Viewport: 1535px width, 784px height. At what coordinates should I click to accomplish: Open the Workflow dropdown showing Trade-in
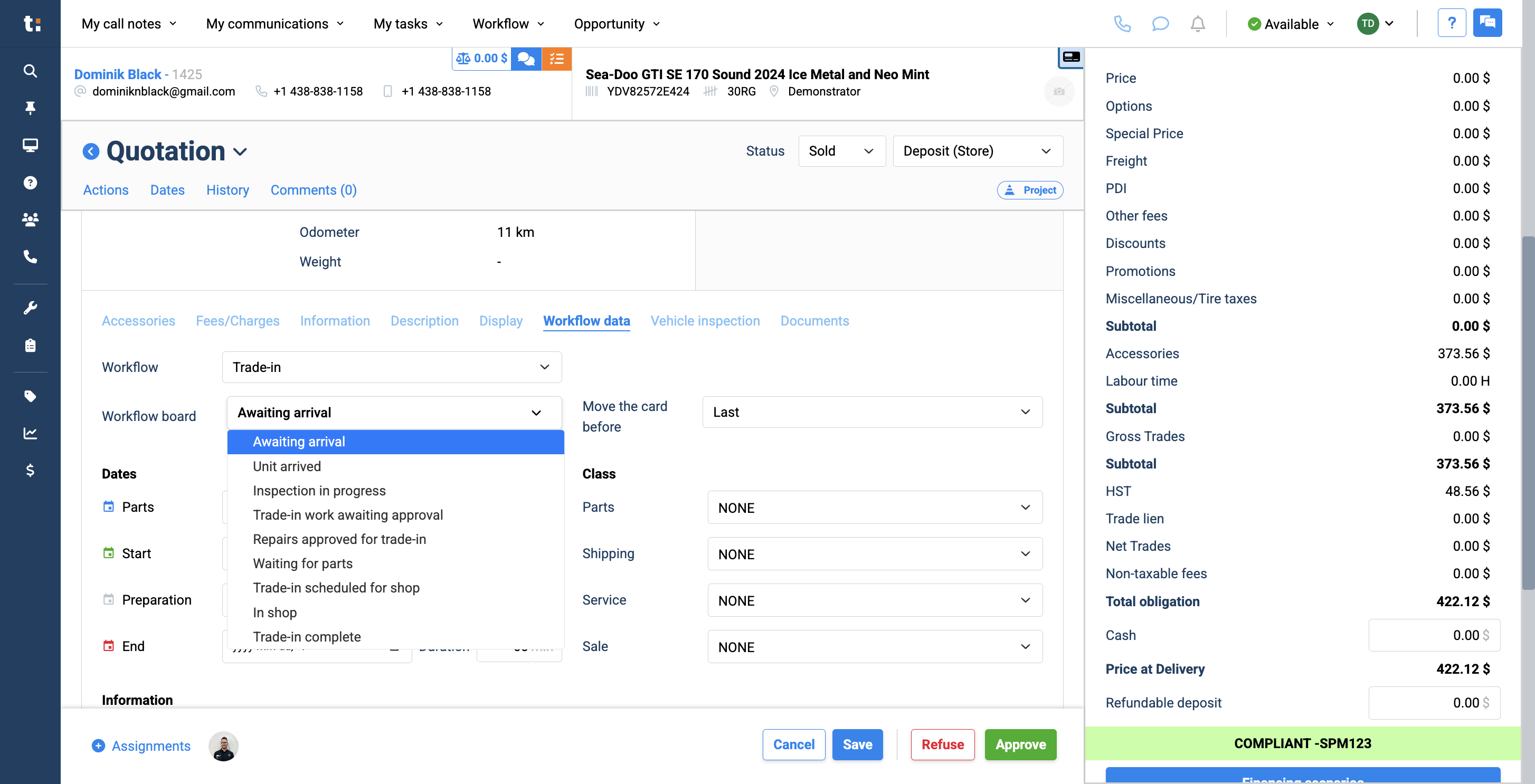[x=392, y=367]
